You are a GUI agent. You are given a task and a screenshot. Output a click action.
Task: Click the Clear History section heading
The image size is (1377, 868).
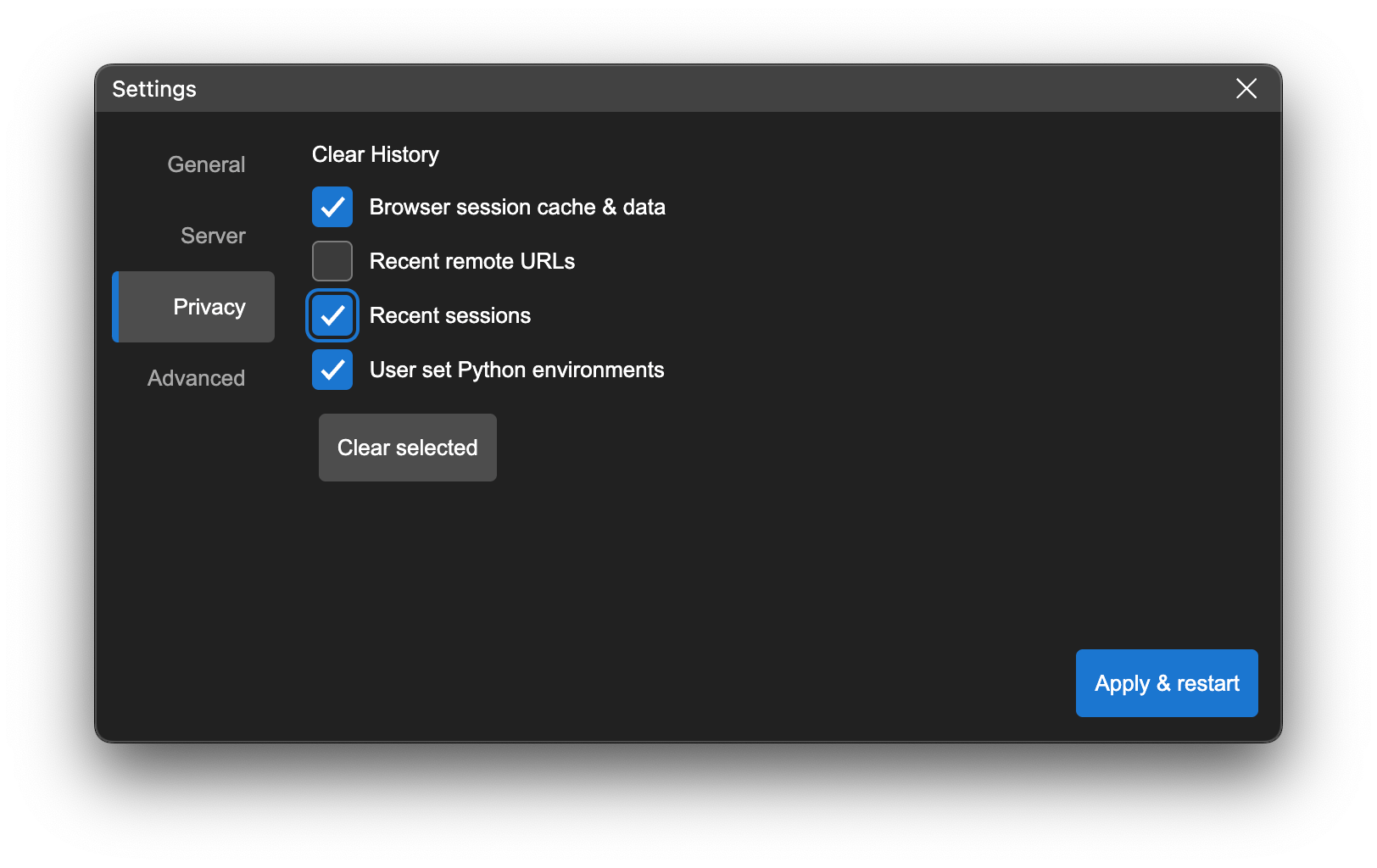[376, 154]
